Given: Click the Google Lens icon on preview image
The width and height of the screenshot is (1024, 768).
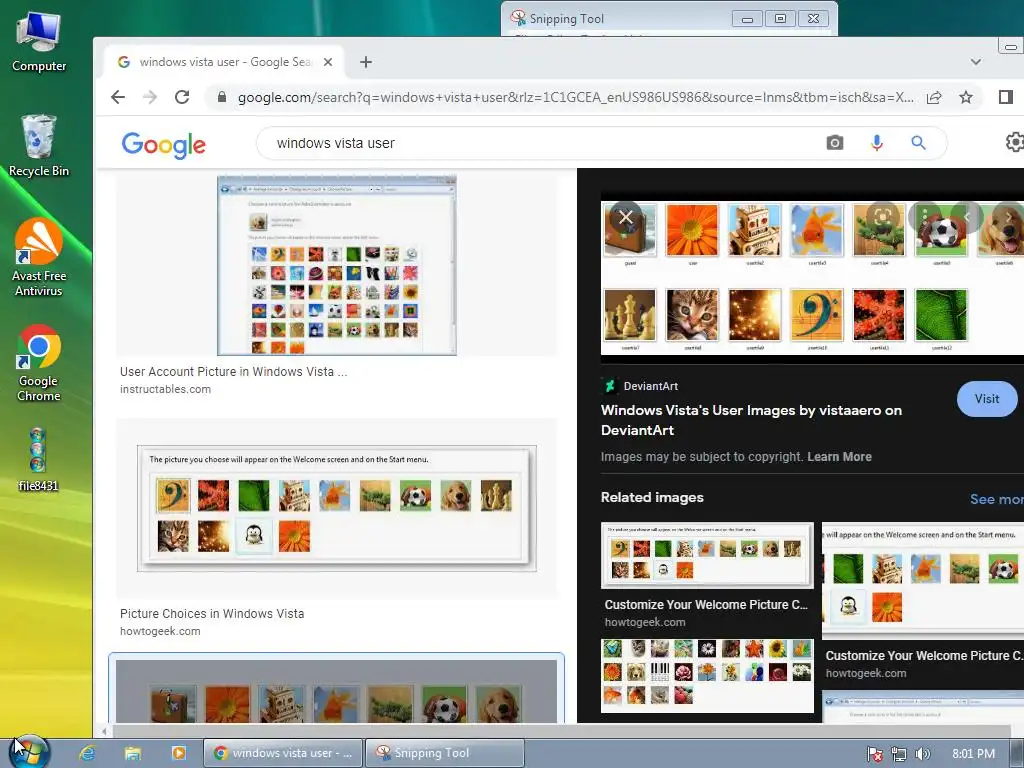Looking at the screenshot, I should (883, 217).
